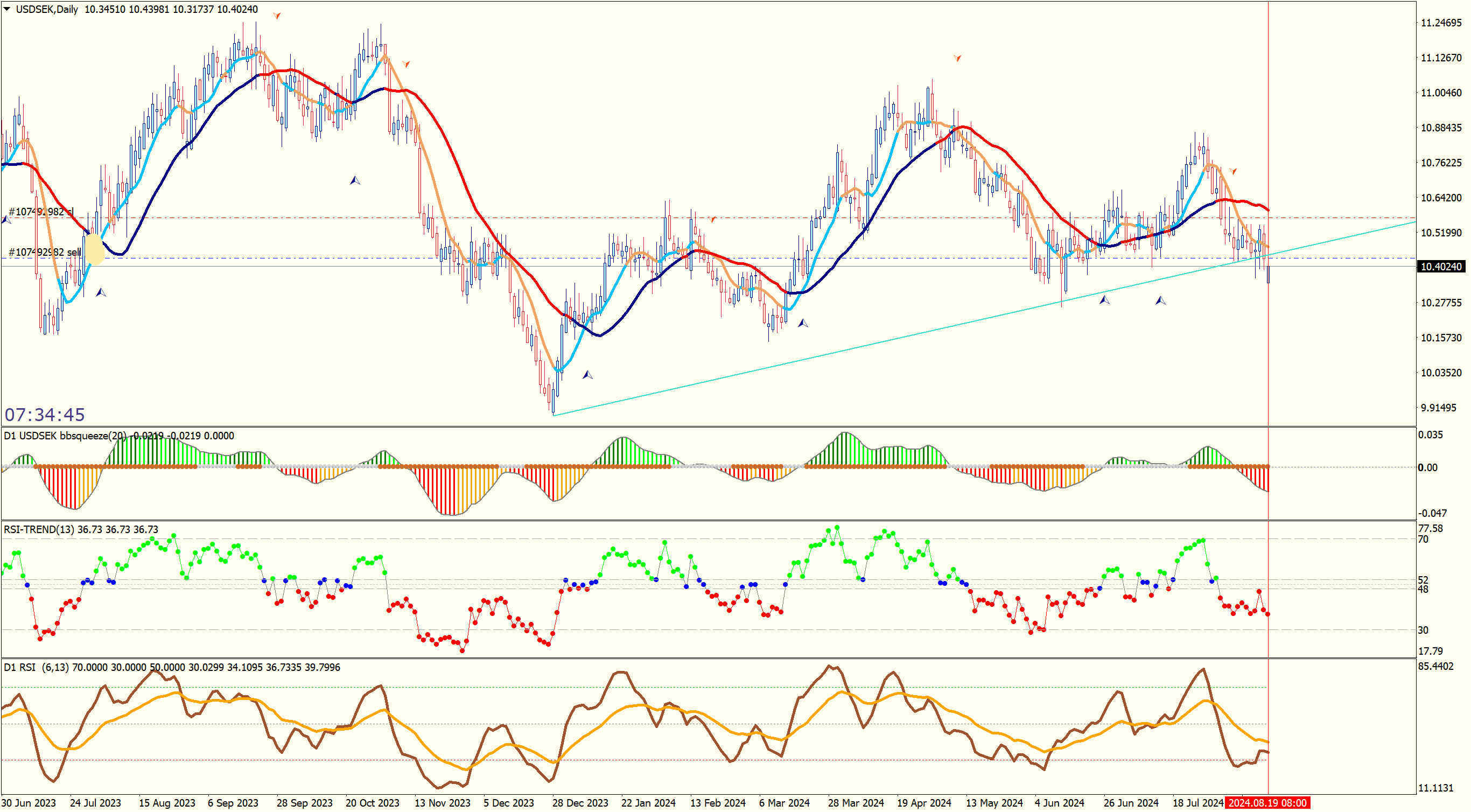The width and height of the screenshot is (1471, 812).
Task: Click the orange down arrow beside July 2024 peak
Action: 1234,171
